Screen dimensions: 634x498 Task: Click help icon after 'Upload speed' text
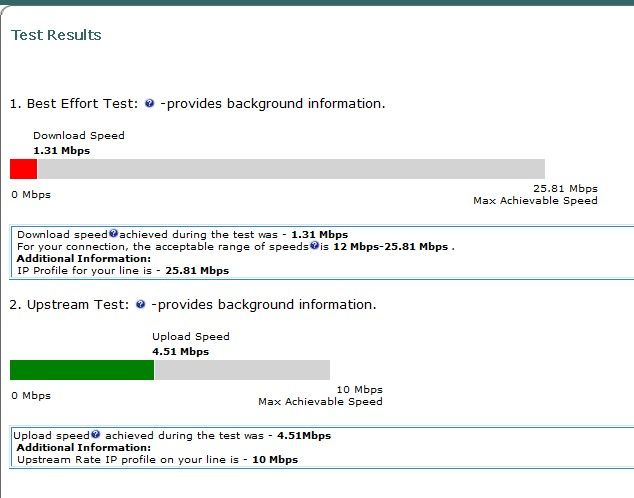(x=95, y=434)
